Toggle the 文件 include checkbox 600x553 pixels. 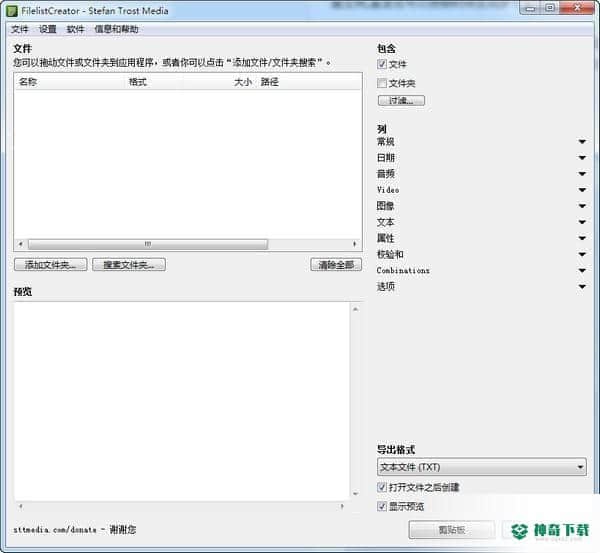(382, 64)
